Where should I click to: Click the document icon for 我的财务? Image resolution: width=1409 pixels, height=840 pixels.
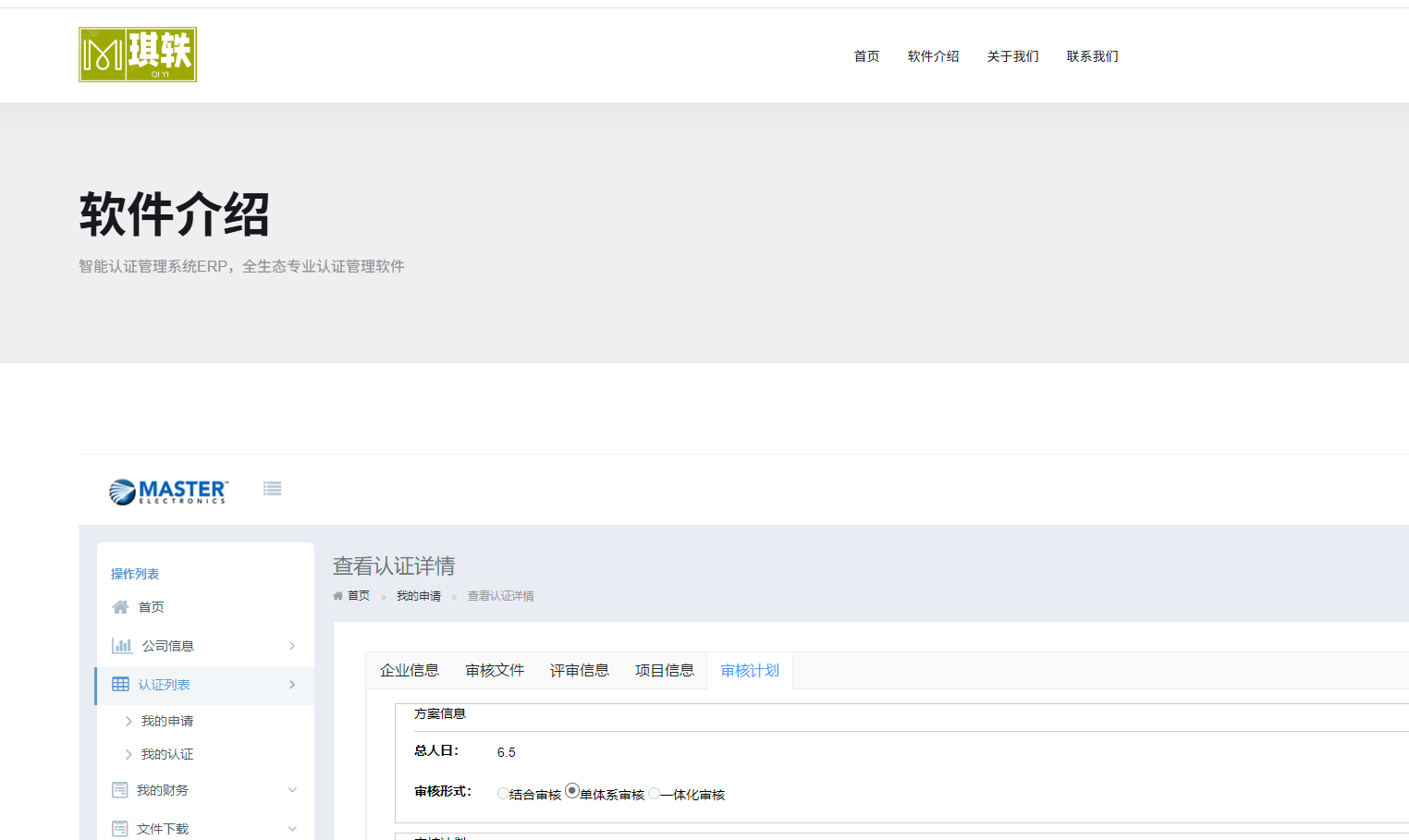click(120, 790)
